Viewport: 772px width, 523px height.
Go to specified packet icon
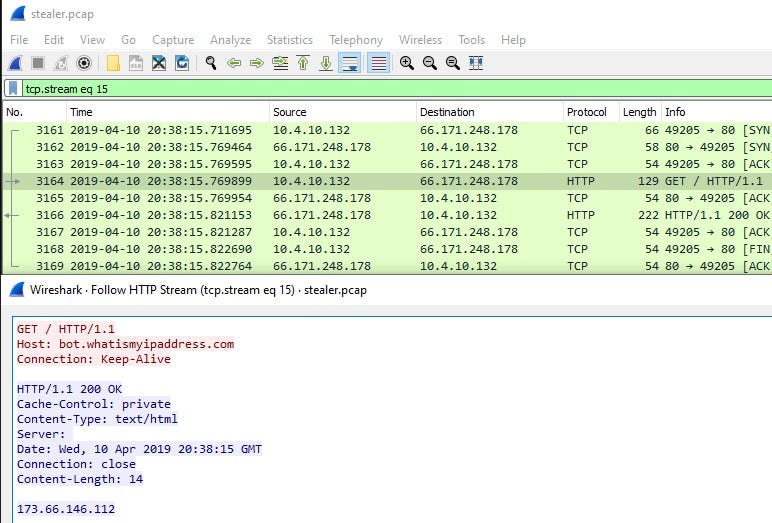coord(280,63)
